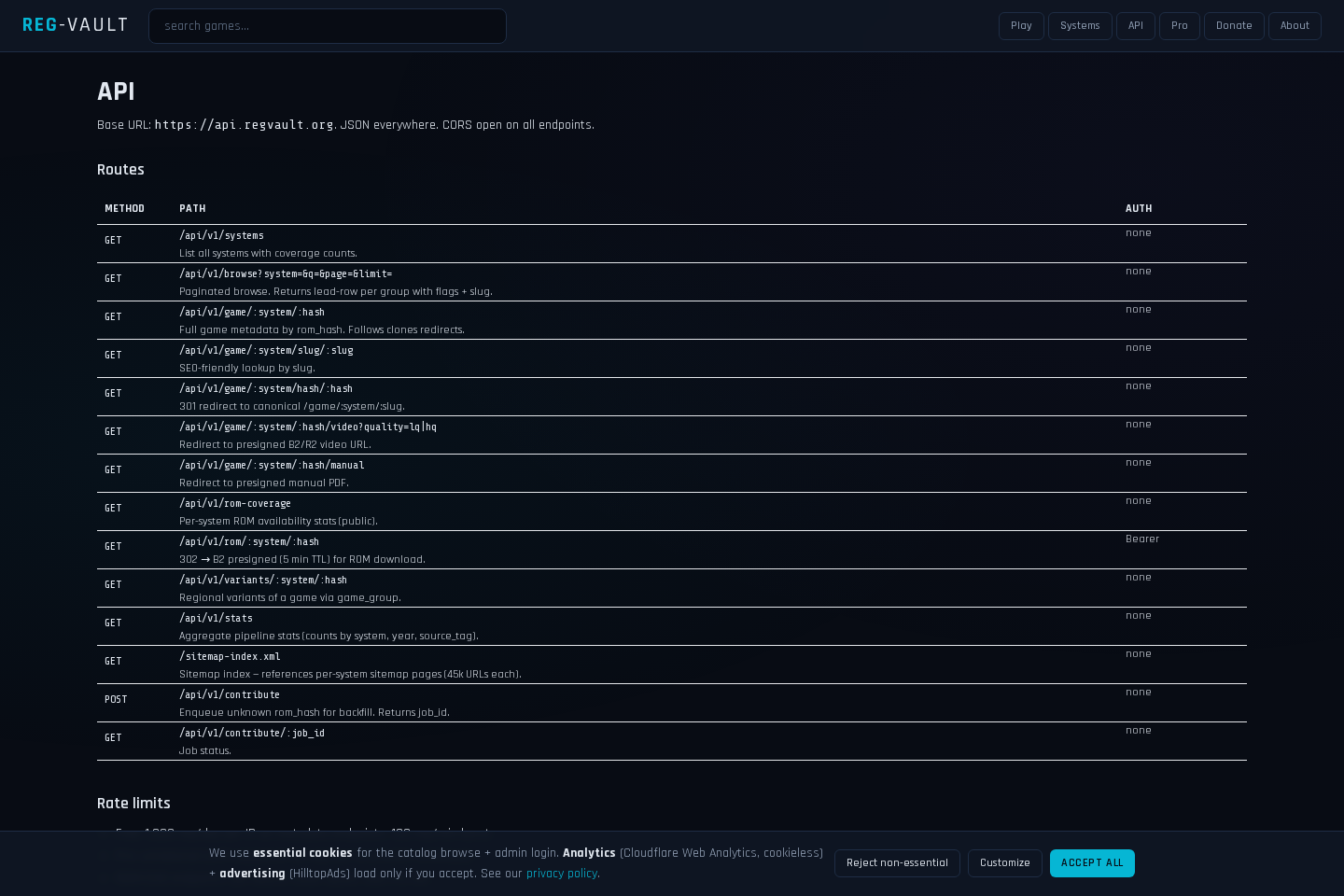1344x896 pixels.
Task: Open Customize cookie settings
Action: tap(1005, 863)
